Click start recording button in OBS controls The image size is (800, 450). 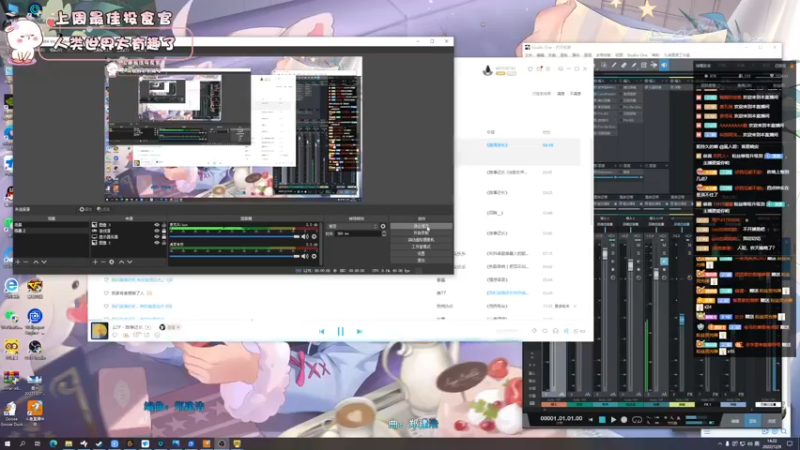coord(421,233)
